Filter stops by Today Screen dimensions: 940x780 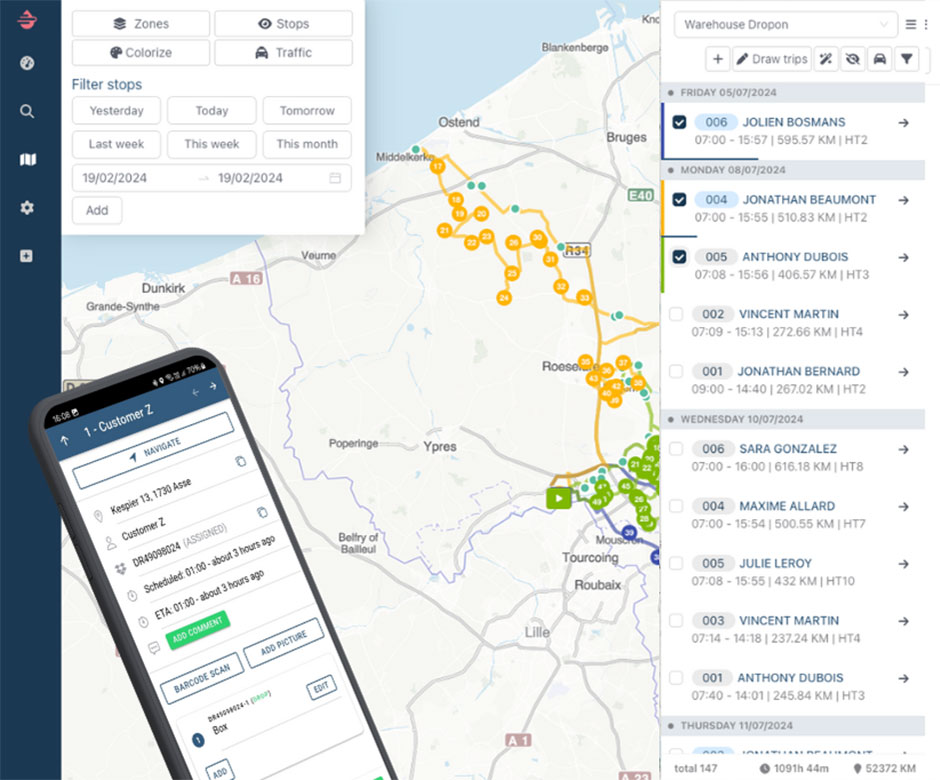click(212, 111)
